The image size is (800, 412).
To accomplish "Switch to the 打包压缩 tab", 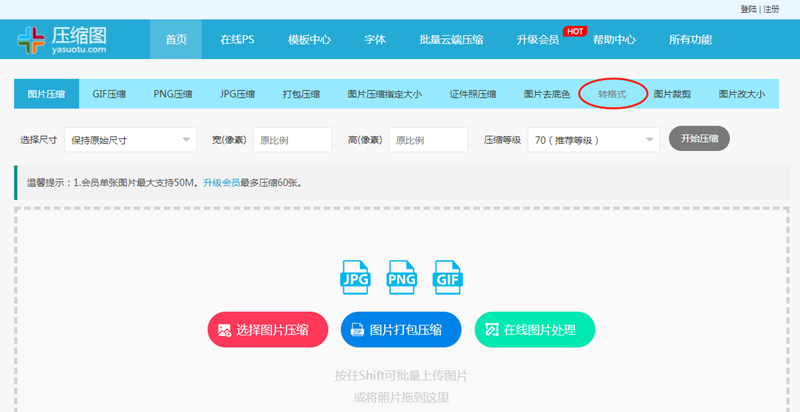I will pos(302,94).
